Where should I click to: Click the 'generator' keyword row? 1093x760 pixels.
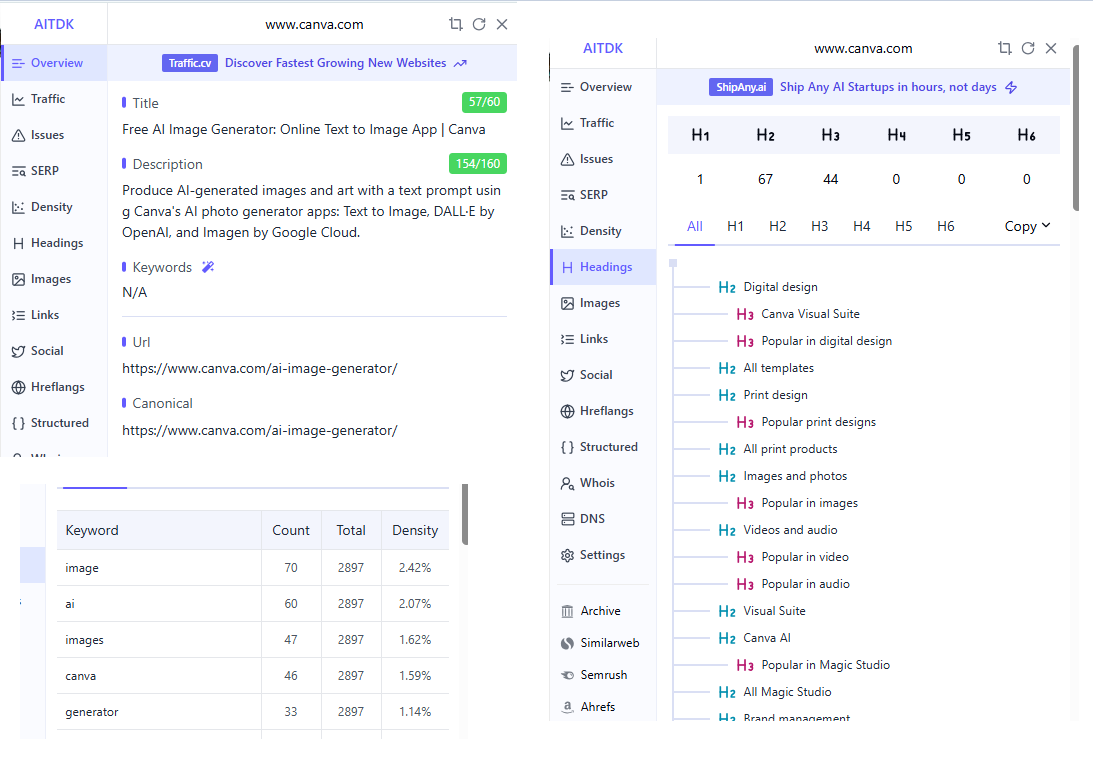(x=252, y=712)
